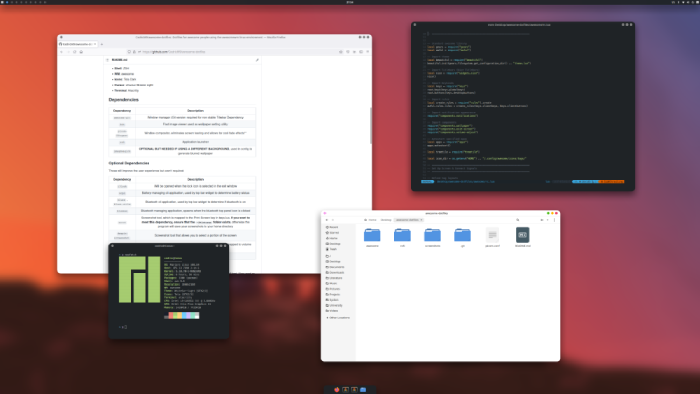This screenshot has width=700, height=394.
Task: Open the README.md file icon
Action: pyautogui.click(x=522, y=235)
